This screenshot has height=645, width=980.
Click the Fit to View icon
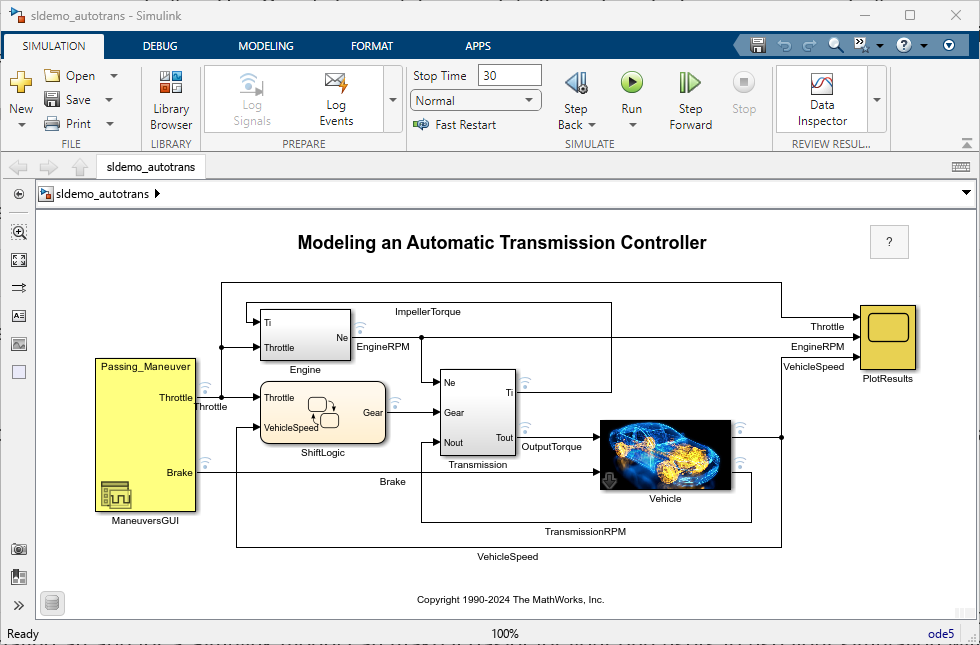(19, 260)
